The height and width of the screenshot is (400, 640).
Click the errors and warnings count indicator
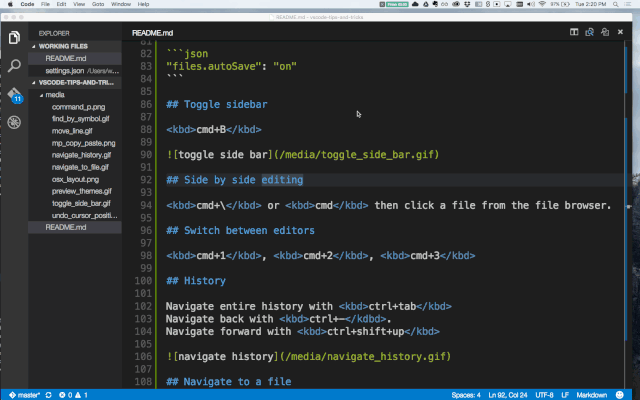pos(76,394)
